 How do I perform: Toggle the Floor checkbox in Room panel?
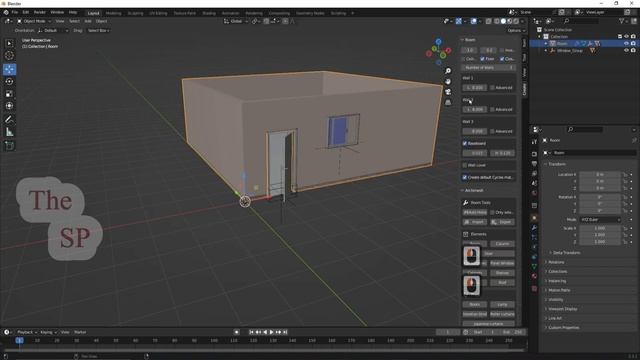[482, 59]
